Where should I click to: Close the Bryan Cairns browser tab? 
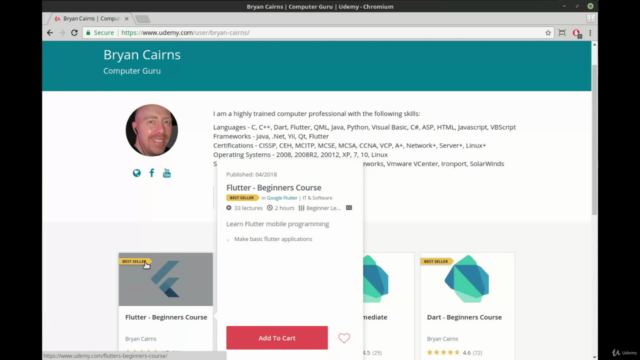coord(127,19)
